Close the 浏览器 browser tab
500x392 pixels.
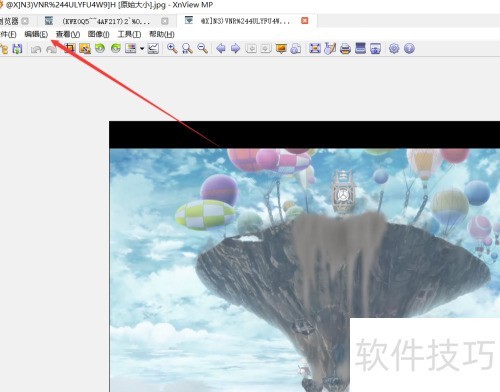click(25, 21)
